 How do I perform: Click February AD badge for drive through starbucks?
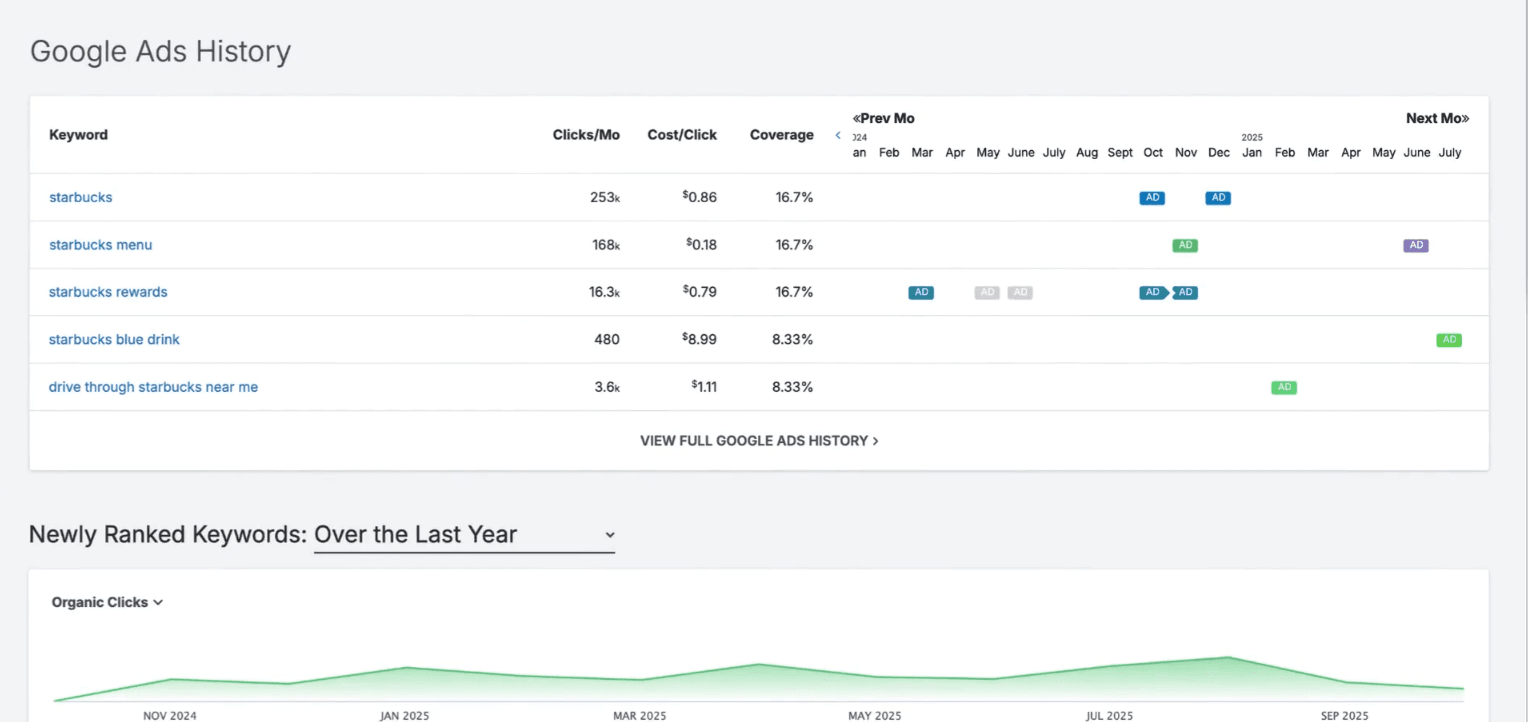[1284, 387]
